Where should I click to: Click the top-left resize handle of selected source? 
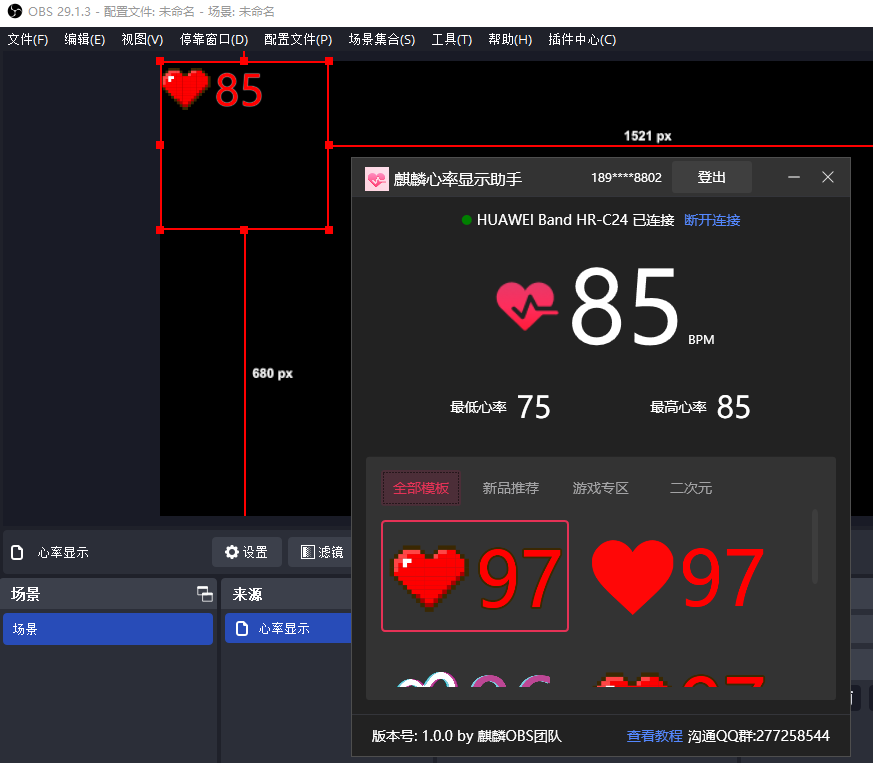(160, 61)
